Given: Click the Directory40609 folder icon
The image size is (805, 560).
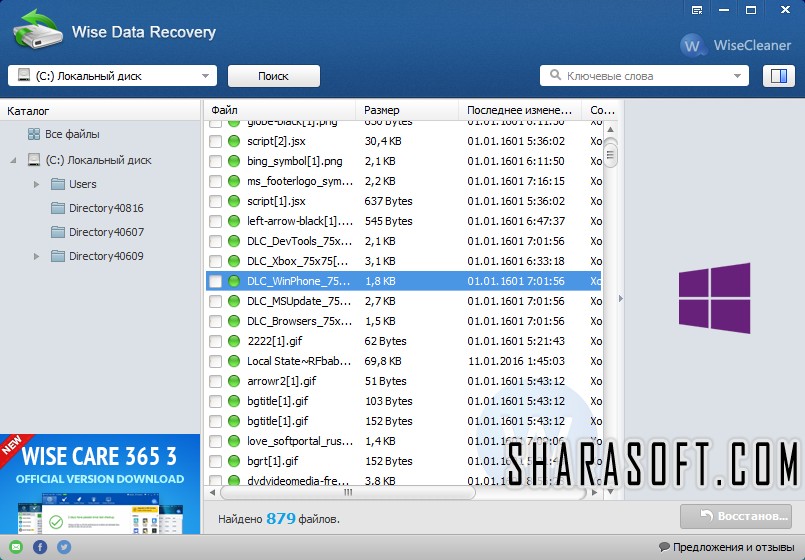Looking at the screenshot, I should coord(58,256).
